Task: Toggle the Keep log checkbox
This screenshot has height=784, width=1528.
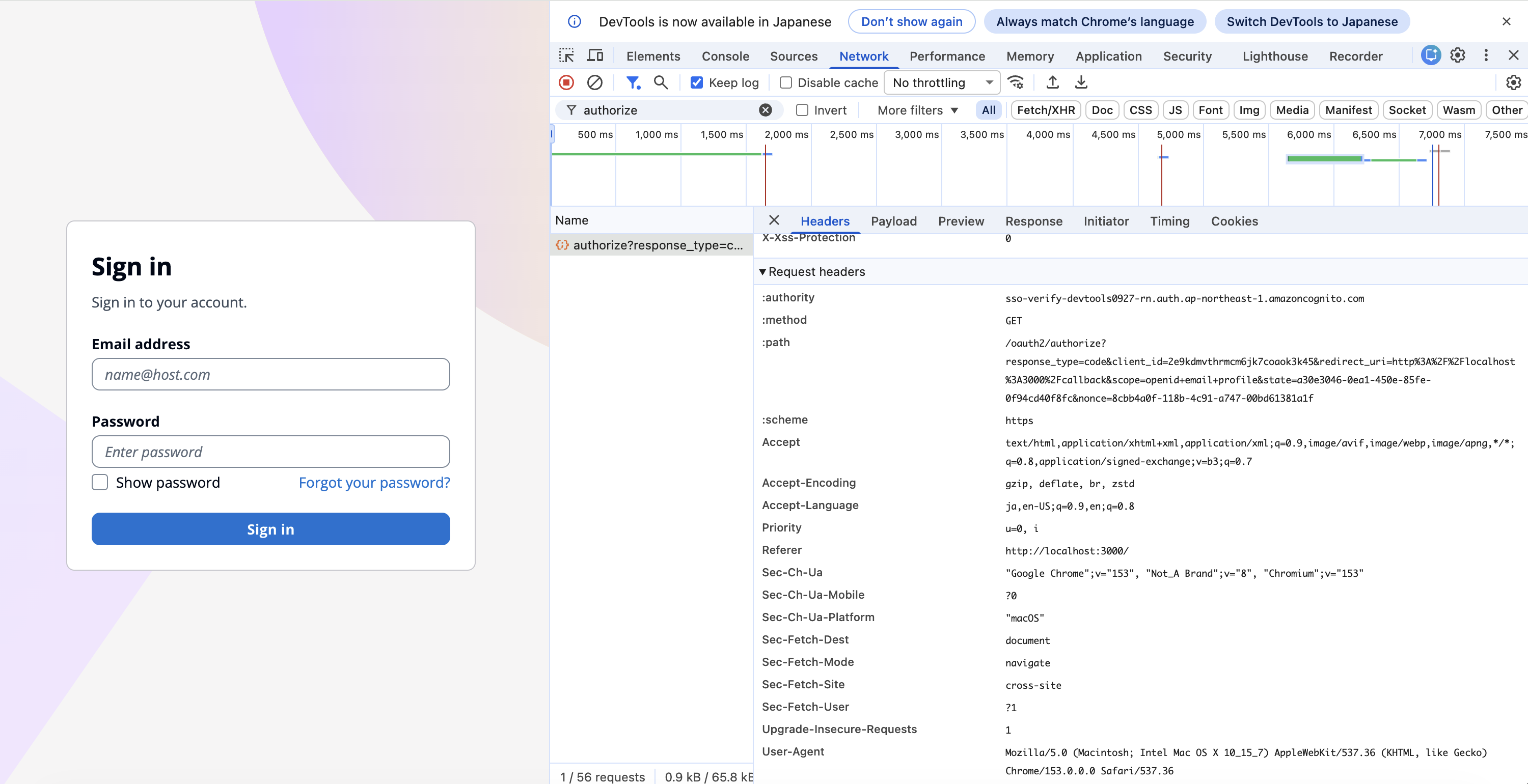Action: point(697,82)
